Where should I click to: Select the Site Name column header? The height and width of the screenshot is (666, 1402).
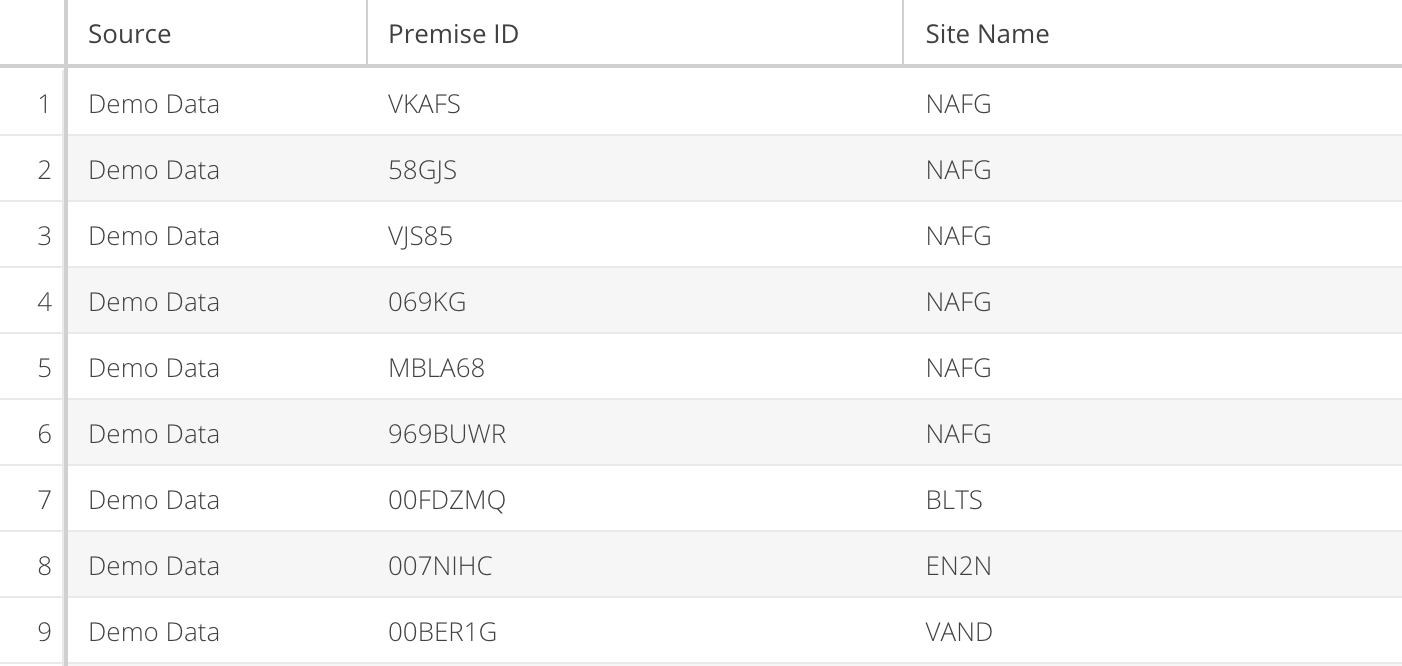point(1153,33)
